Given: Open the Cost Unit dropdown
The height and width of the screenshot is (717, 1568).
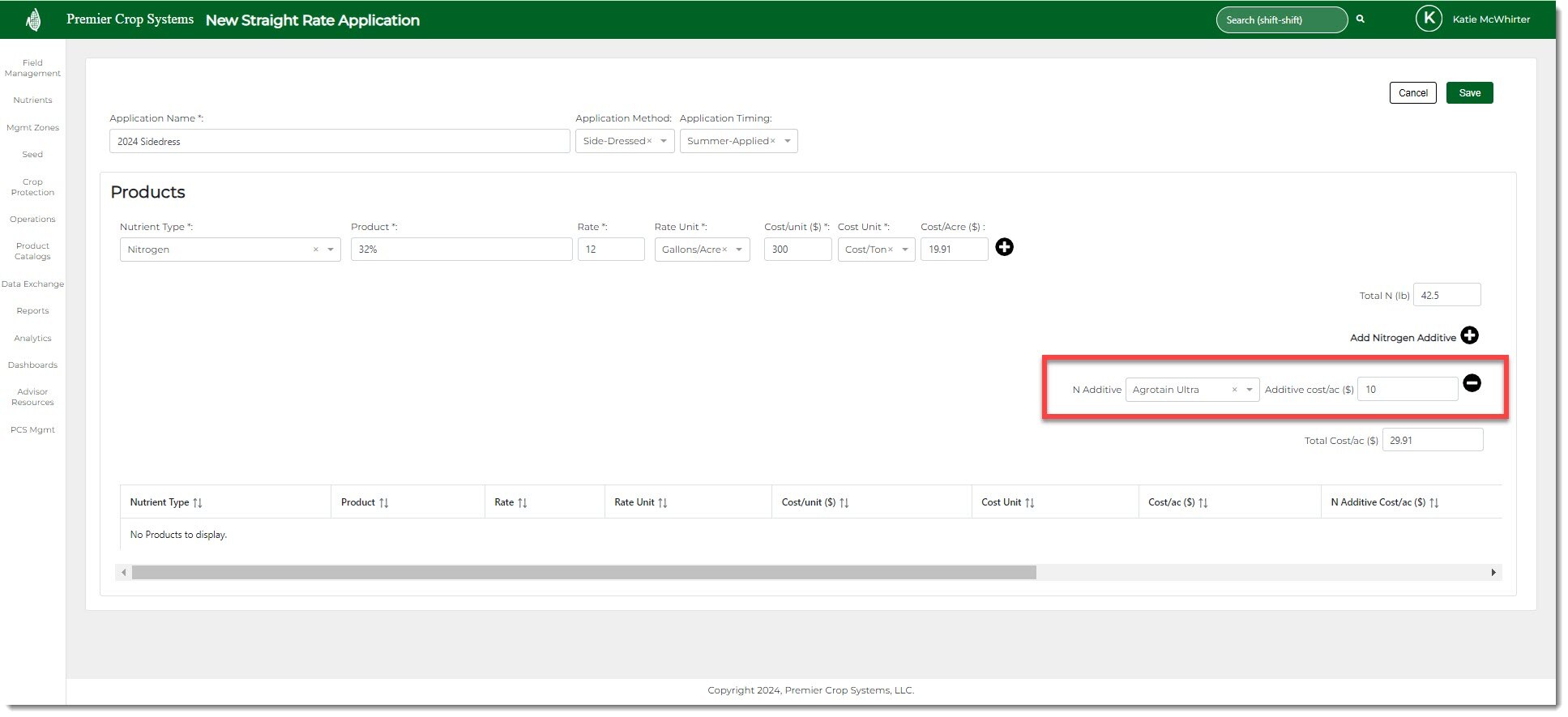Looking at the screenshot, I should coord(905,250).
